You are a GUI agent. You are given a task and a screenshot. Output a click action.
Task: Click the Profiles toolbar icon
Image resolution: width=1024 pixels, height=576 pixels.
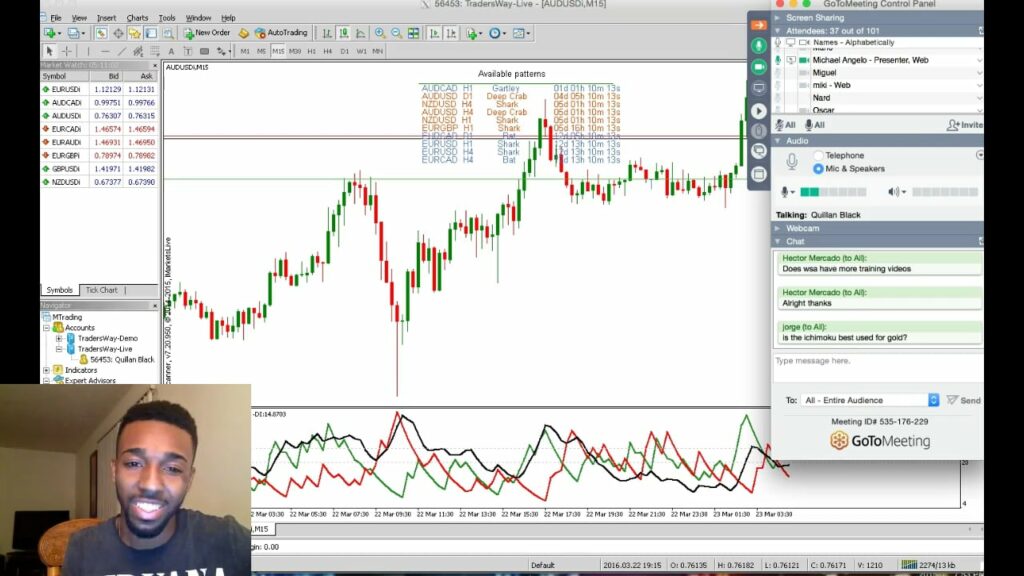(74, 33)
